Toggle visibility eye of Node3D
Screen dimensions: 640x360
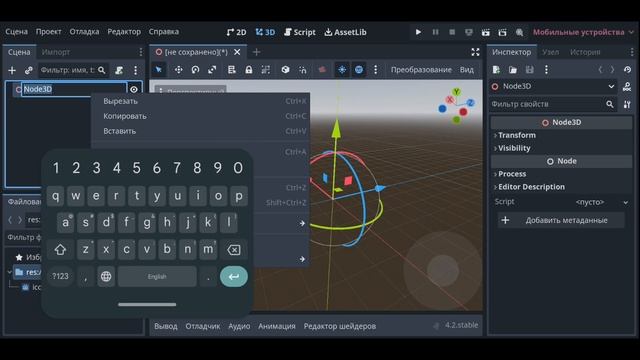(x=133, y=89)
